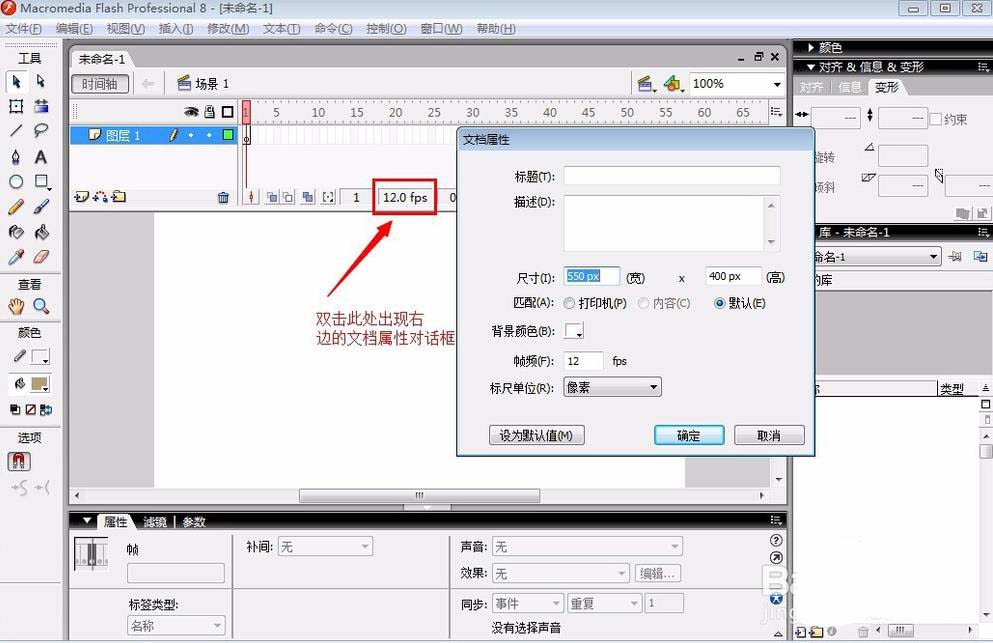Click the add motion guide icon
993x643 pixels.
click(x=100, y=197)
